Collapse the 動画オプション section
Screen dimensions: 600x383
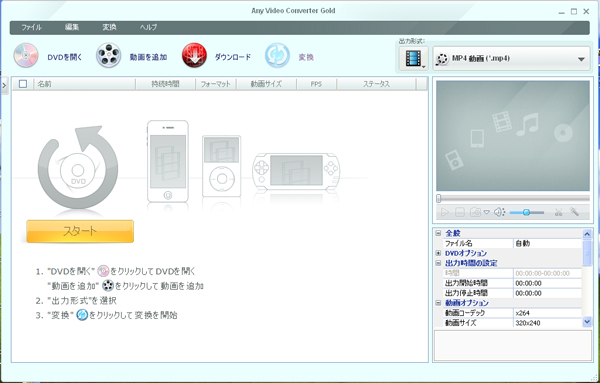[x=438, y=303]
